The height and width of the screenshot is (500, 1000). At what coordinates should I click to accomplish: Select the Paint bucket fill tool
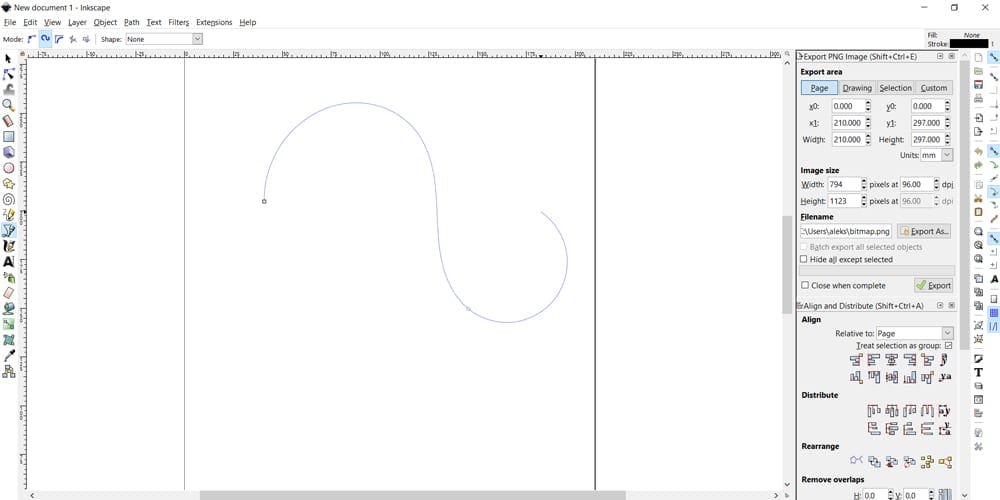(x=8, y=309)
